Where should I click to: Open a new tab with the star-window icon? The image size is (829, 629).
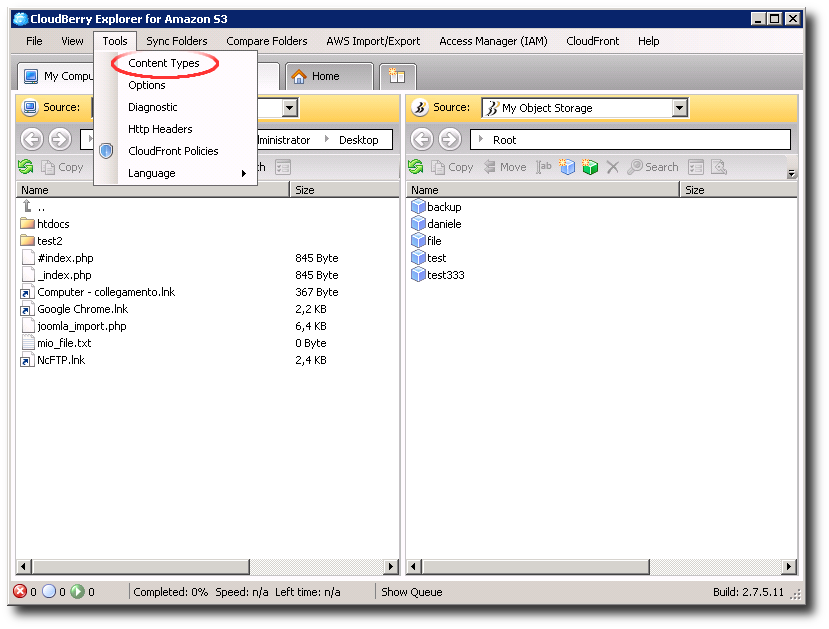(x=398, y=77)
